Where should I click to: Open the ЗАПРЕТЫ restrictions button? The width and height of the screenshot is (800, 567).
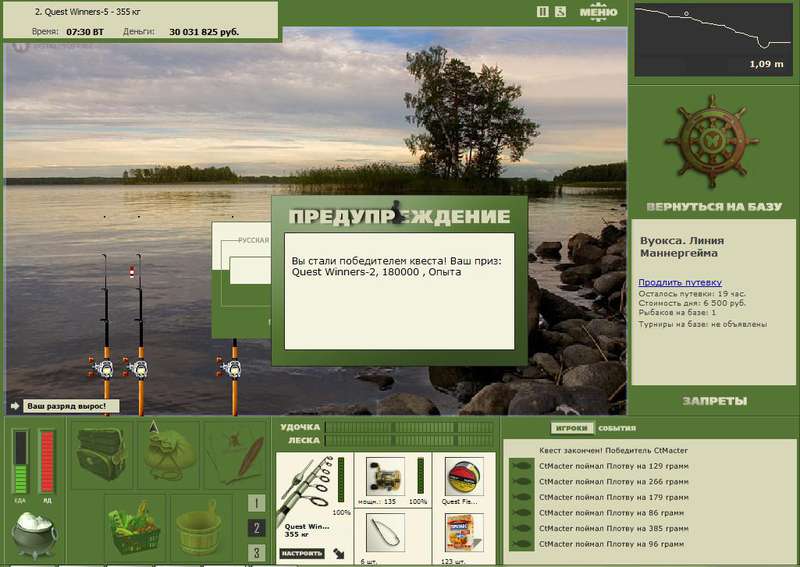click(714, 401)
